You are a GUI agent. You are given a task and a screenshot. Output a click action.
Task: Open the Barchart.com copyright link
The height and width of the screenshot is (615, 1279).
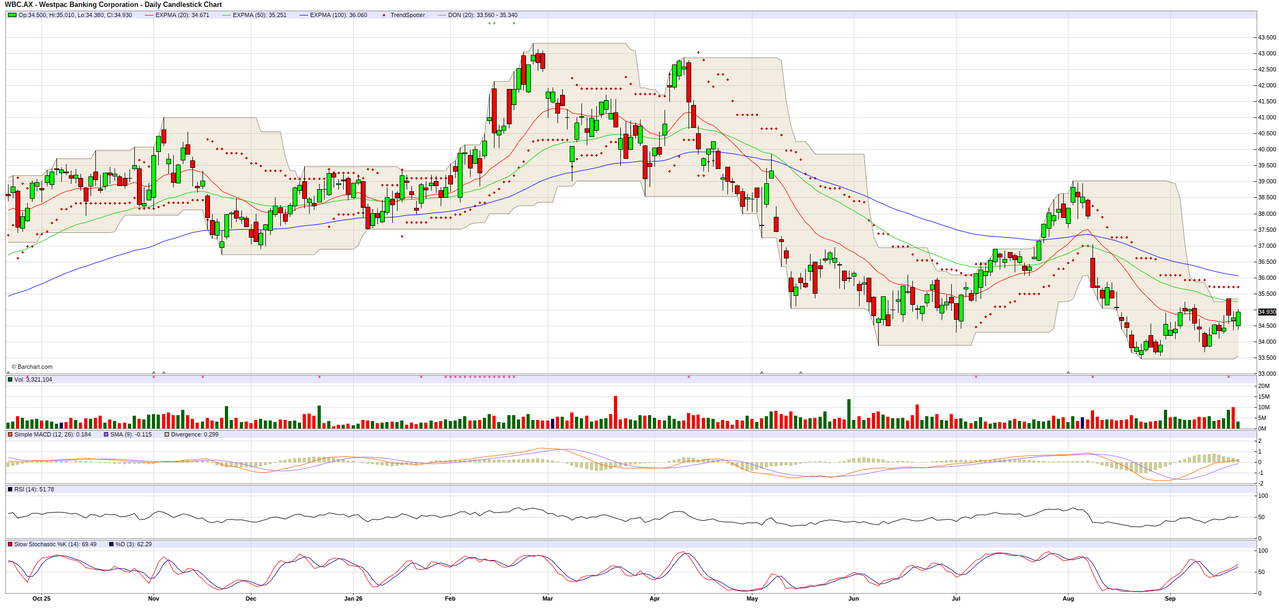32,367
